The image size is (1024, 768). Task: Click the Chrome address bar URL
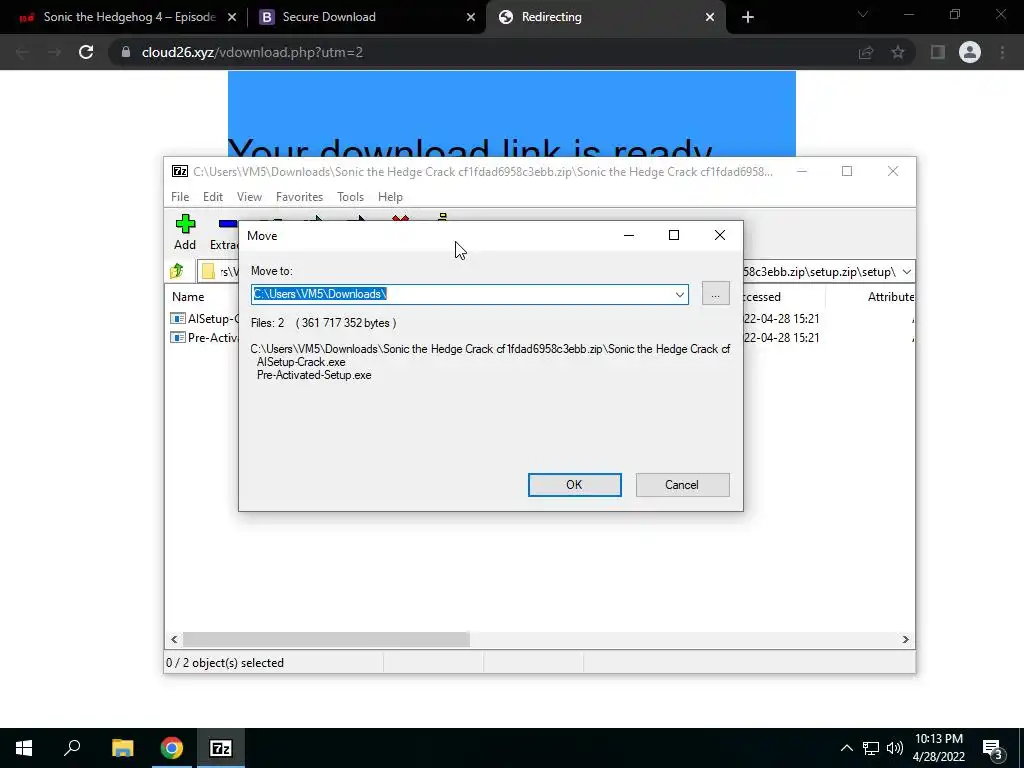pyautogui.click(x=252, y=52)
